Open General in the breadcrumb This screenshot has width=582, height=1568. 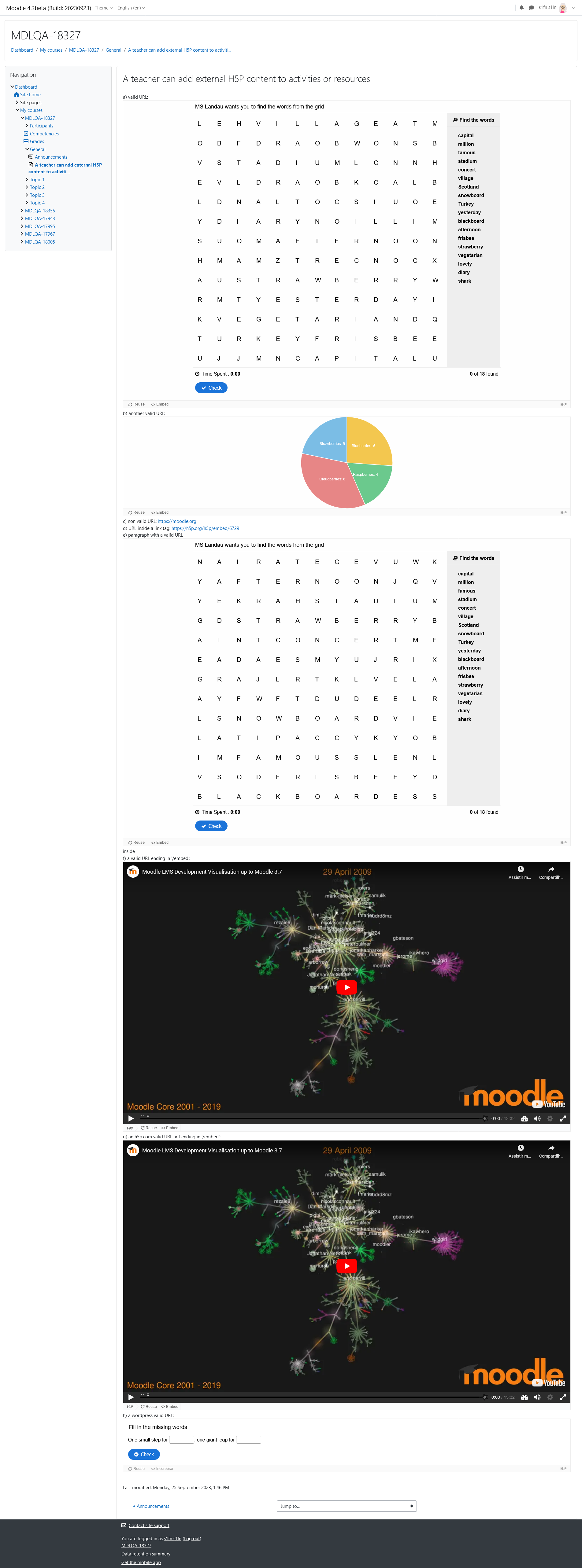click(x=113, y=50)
